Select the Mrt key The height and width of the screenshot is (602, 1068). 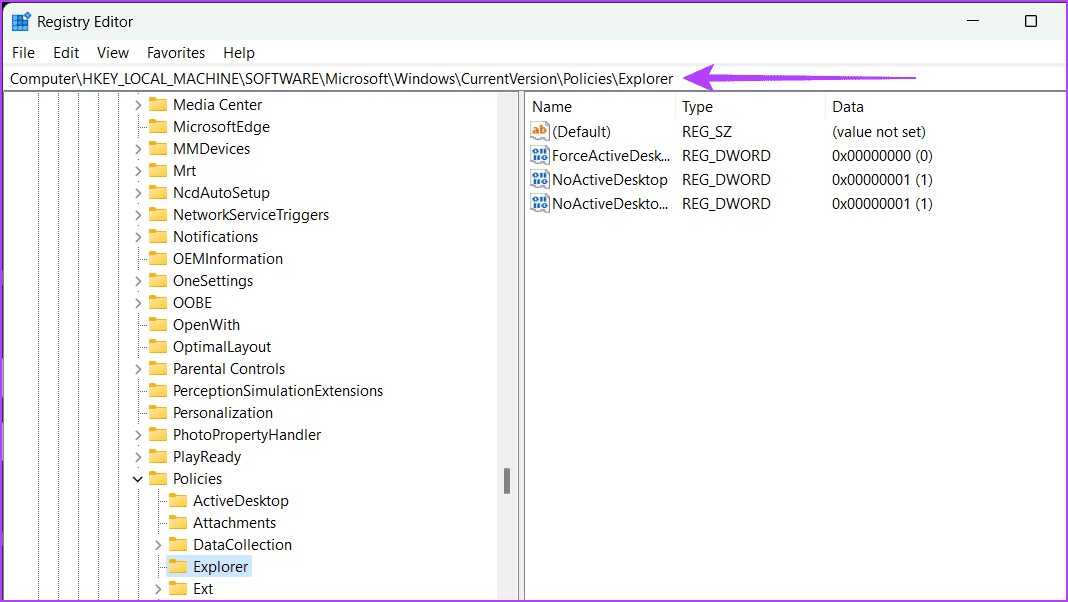(x=184, y=171)
